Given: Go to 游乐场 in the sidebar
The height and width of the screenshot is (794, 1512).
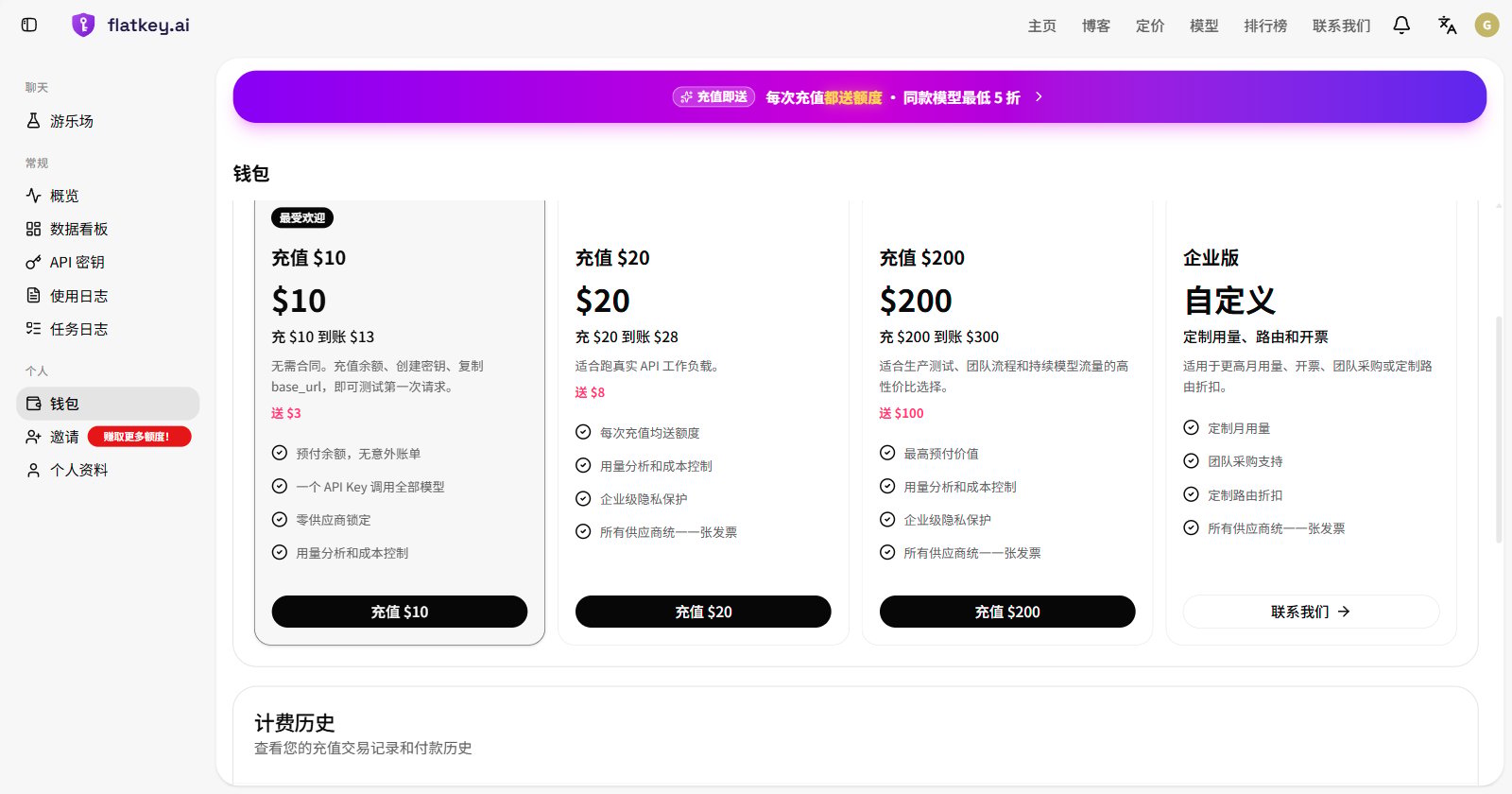Looking at the screenshot, I should (x=108, y=121).
